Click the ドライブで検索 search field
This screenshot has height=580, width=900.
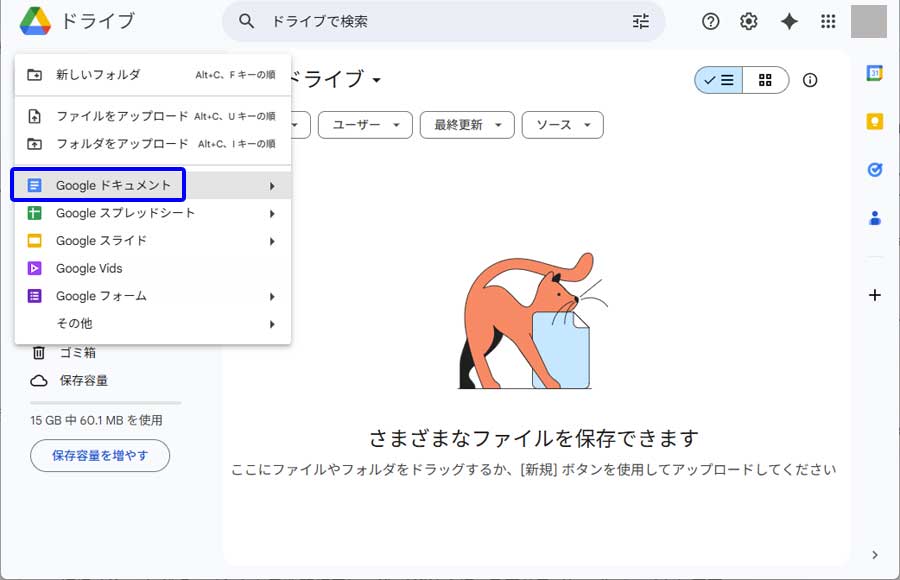(440, 21)
